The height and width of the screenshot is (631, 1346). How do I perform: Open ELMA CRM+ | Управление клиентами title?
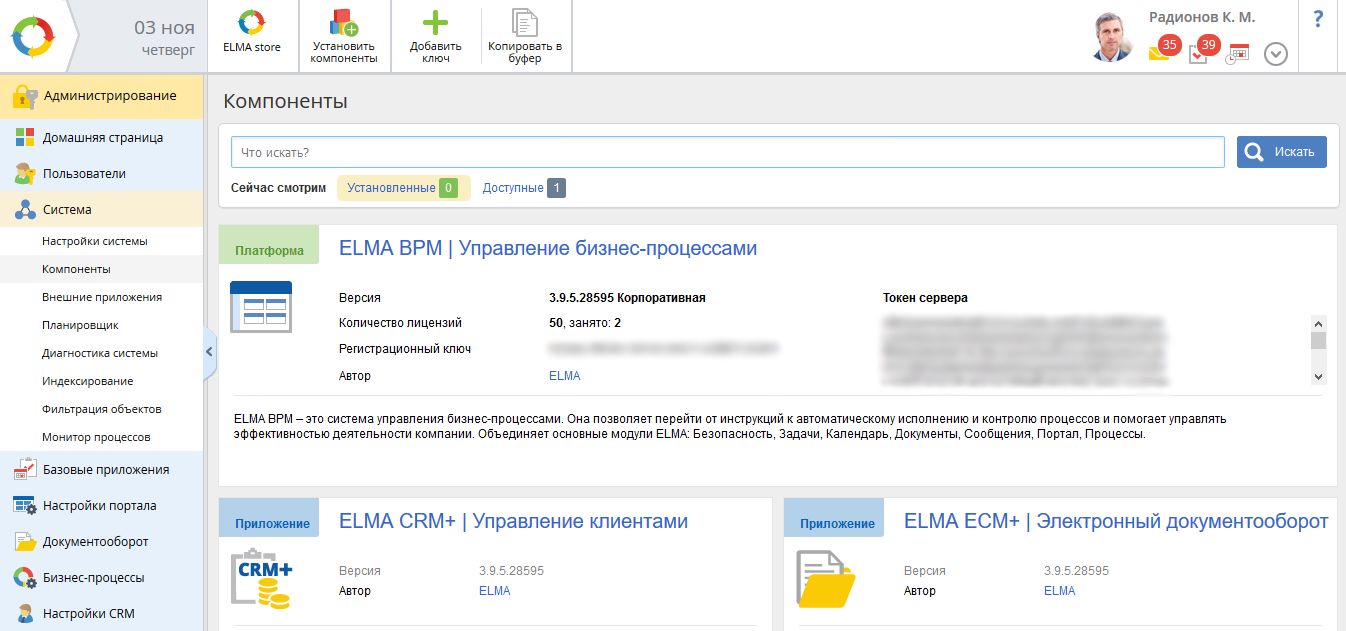[x=513, y=521]
